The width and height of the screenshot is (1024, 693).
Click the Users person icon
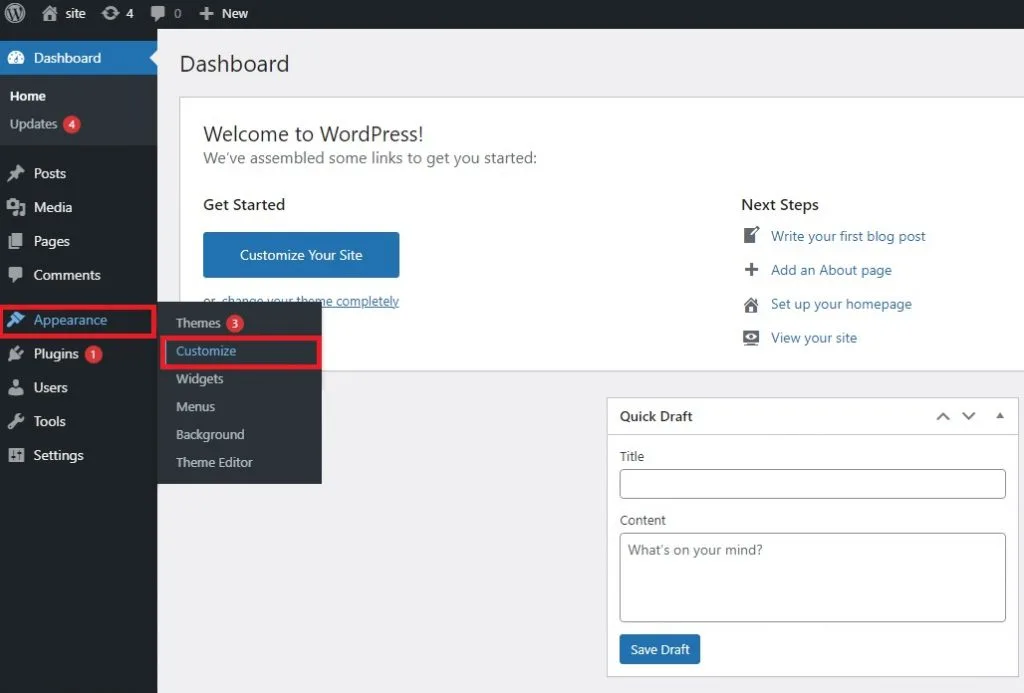coord(16,387)
